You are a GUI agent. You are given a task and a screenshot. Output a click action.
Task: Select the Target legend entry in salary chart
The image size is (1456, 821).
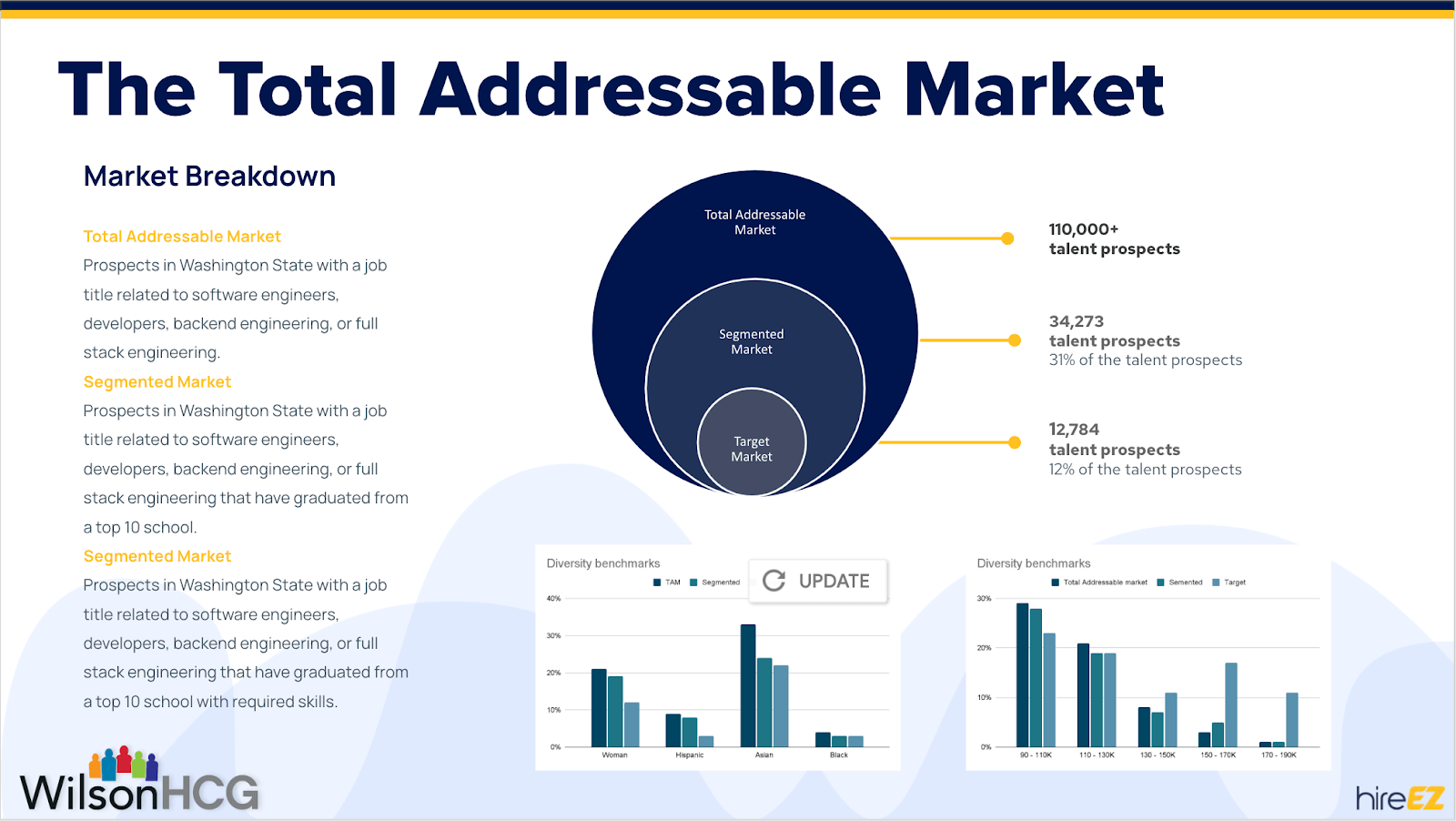1229,583
